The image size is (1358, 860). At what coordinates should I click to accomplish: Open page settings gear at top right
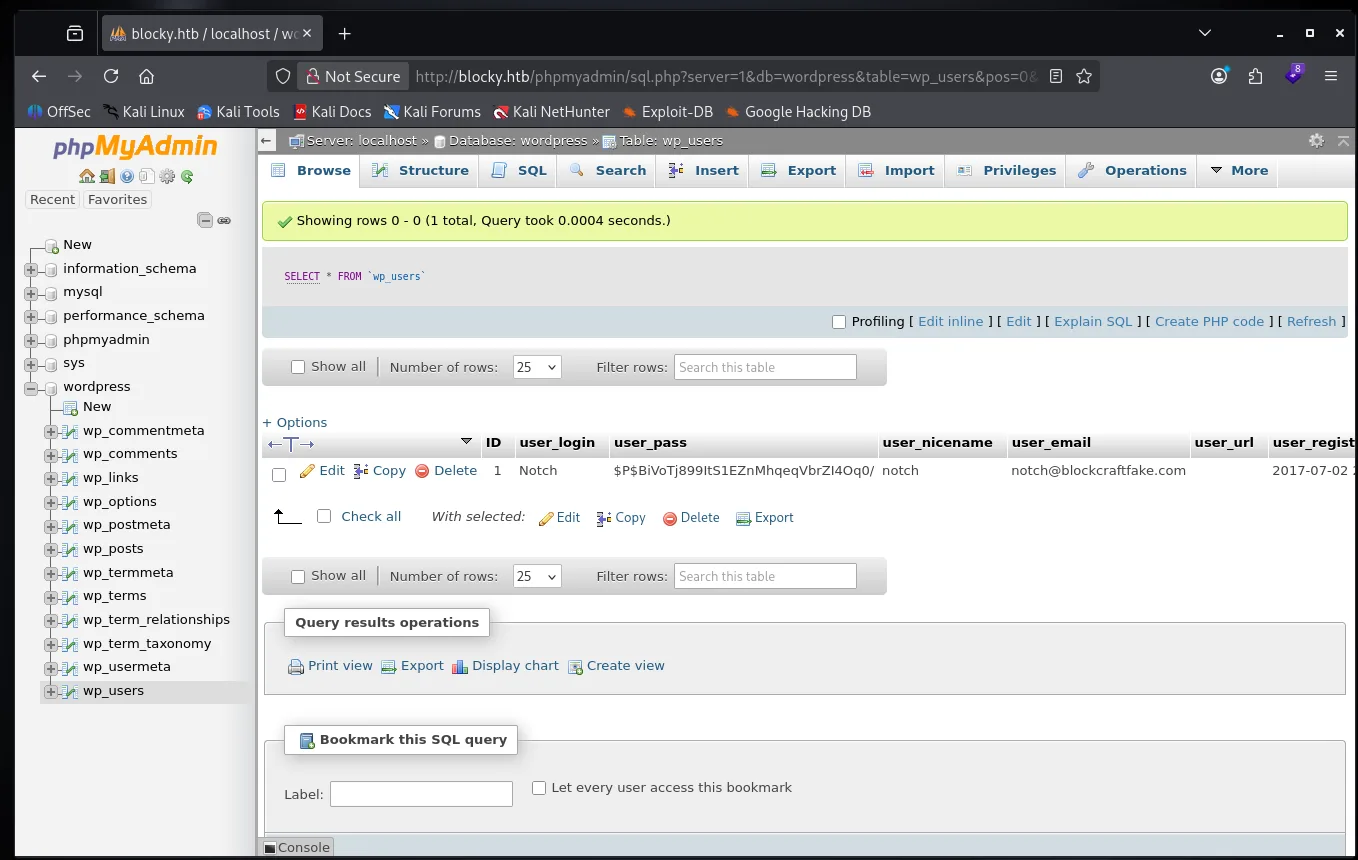[1316, 141]
